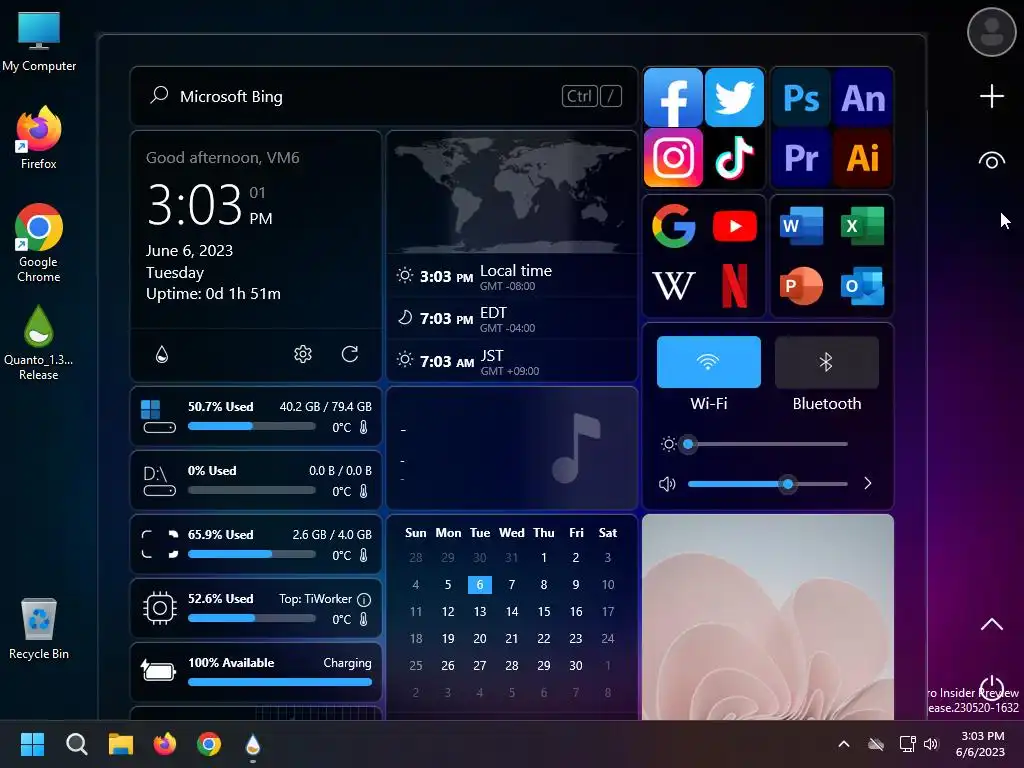
Task: Select June 6 in the calendar
Action: coord(479,584)
